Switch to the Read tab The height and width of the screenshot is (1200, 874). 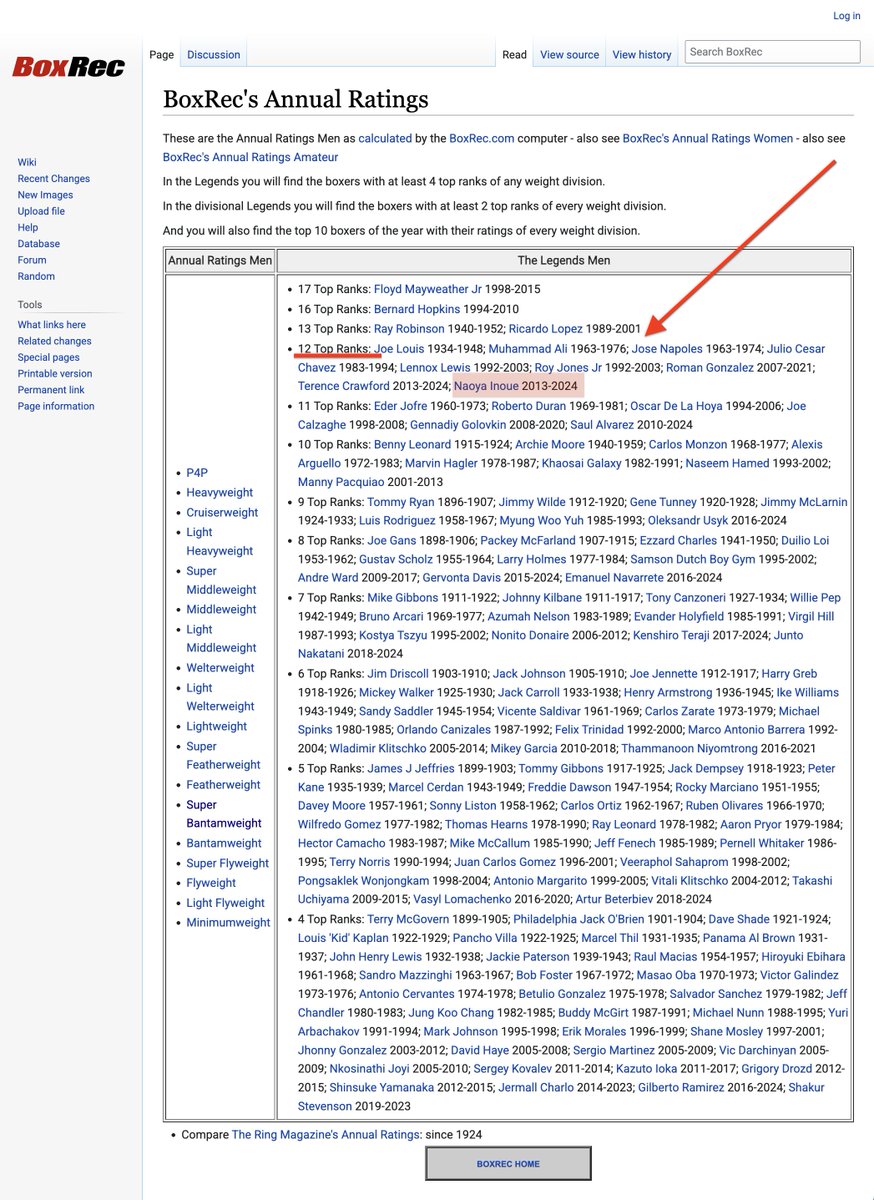(515, 55)
